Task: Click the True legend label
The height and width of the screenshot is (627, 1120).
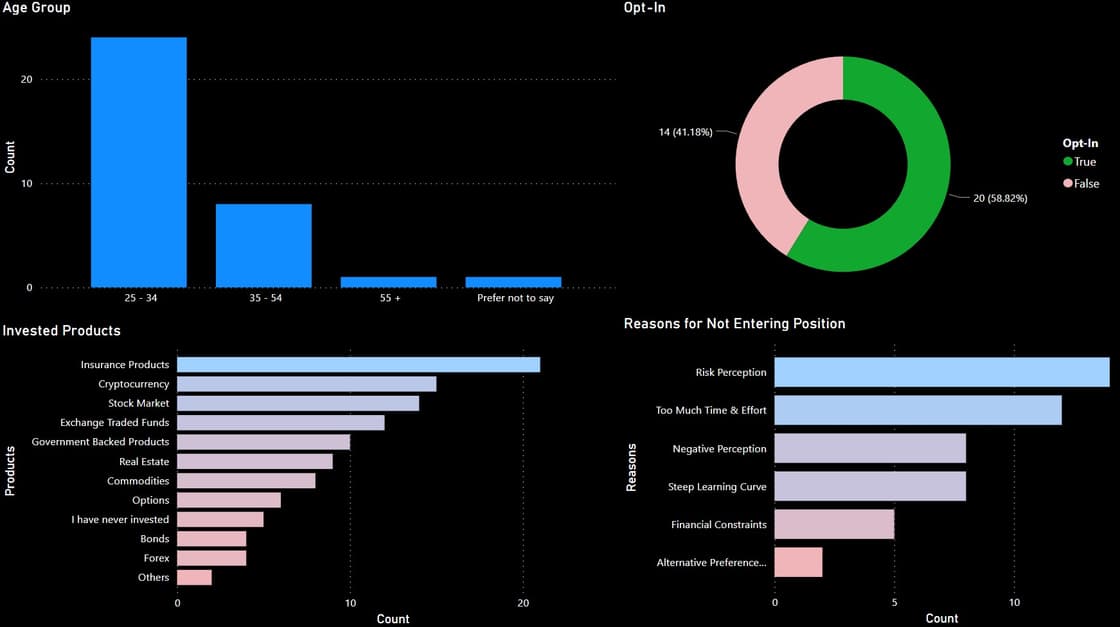Action: click(x=1085, y=162)
